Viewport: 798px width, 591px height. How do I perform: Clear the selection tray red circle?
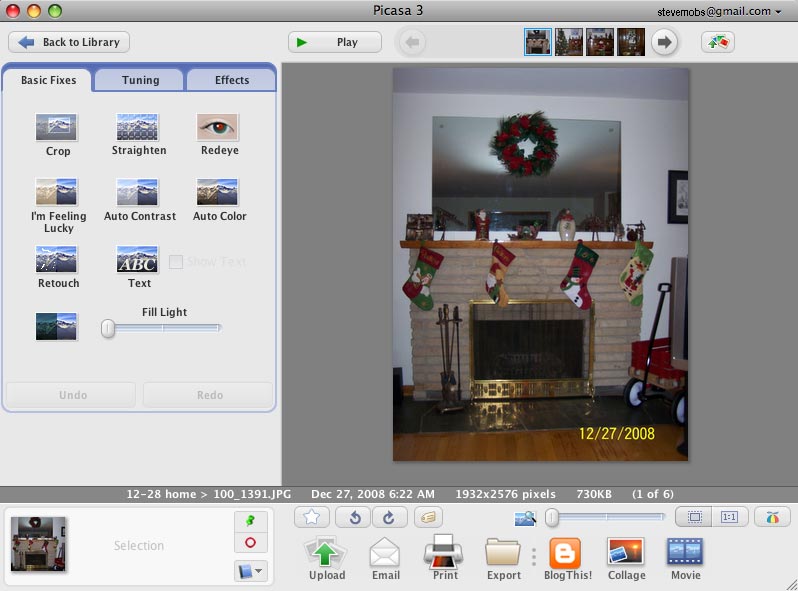(x=250, y=542)
